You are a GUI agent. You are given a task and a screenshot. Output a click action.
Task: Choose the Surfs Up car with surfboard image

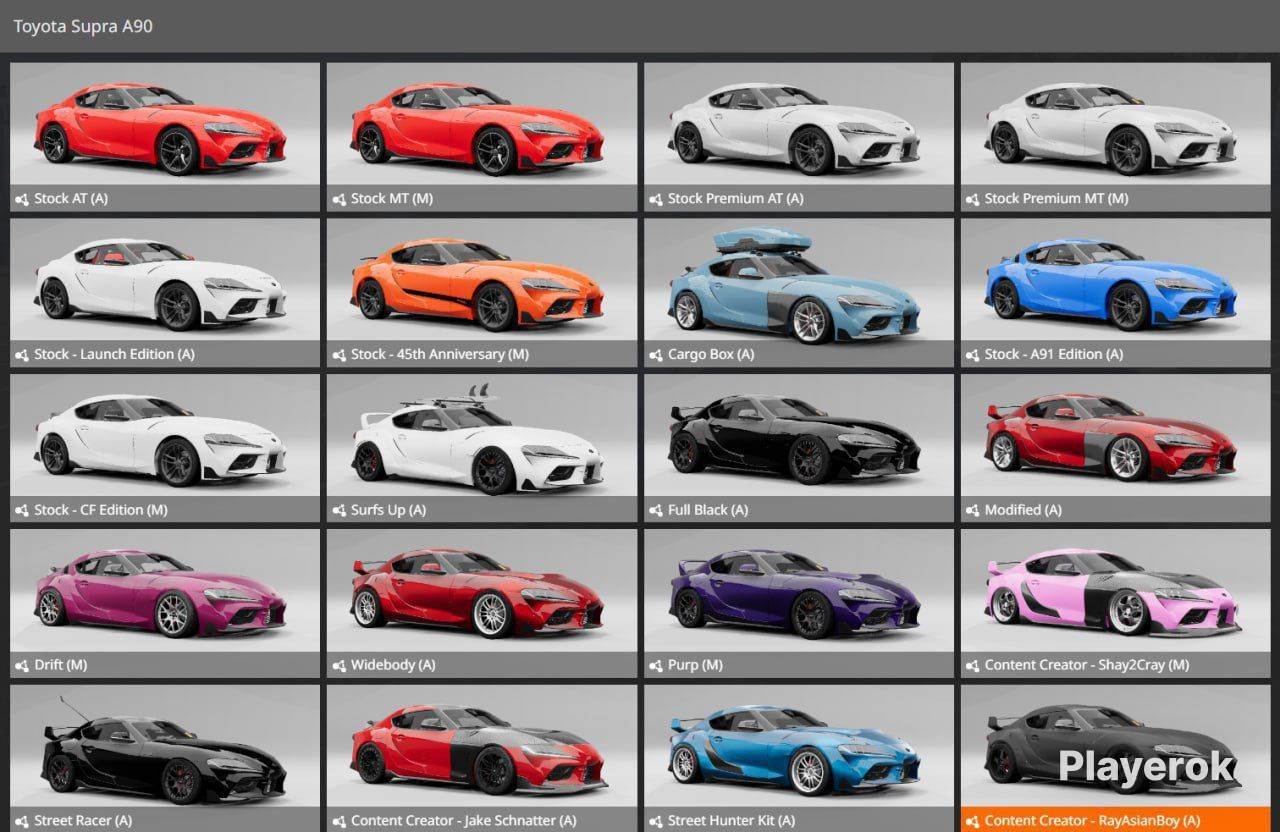(481, 435)
